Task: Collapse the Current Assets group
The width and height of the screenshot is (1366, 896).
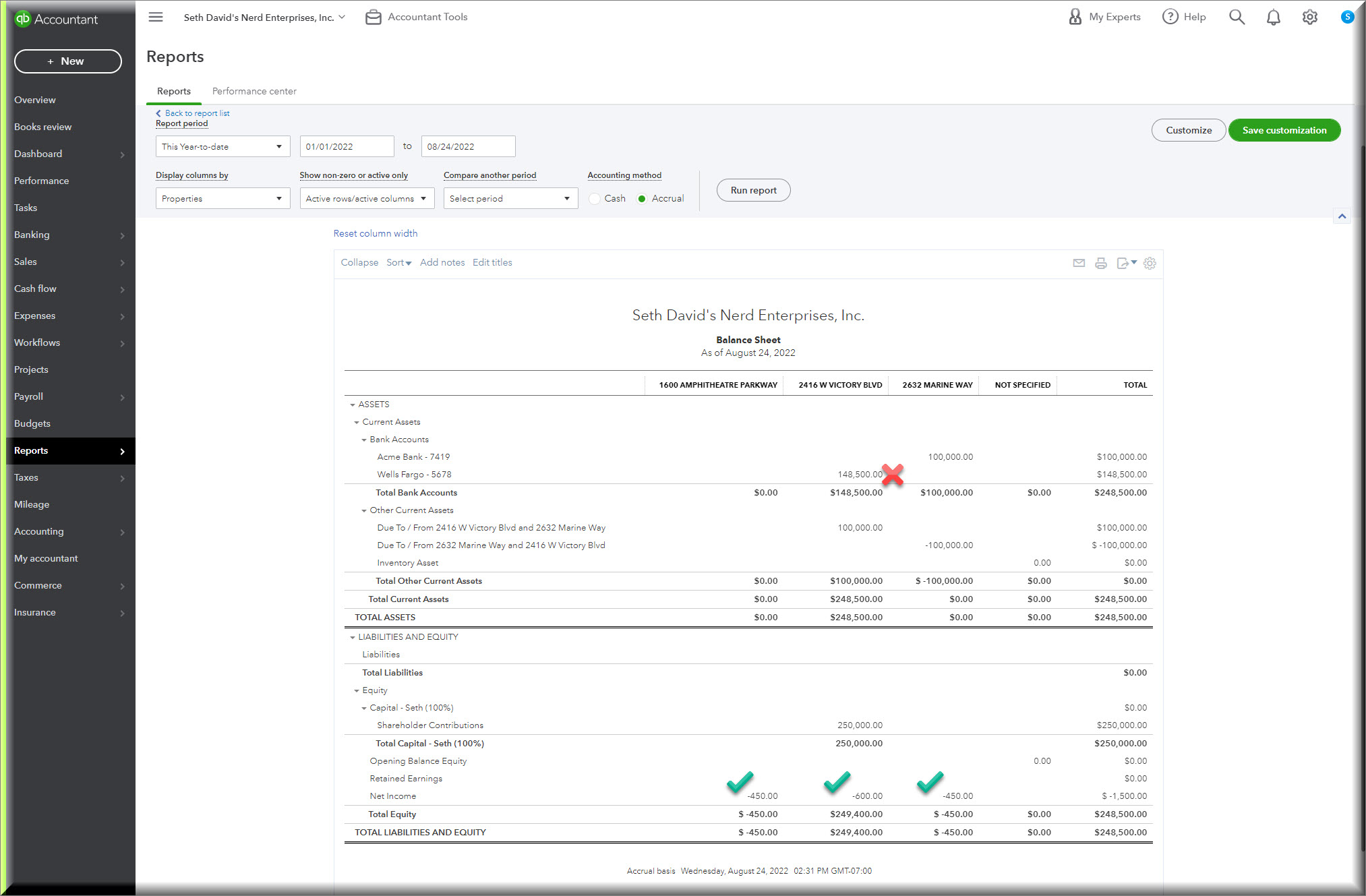Action: coord(357,422)
